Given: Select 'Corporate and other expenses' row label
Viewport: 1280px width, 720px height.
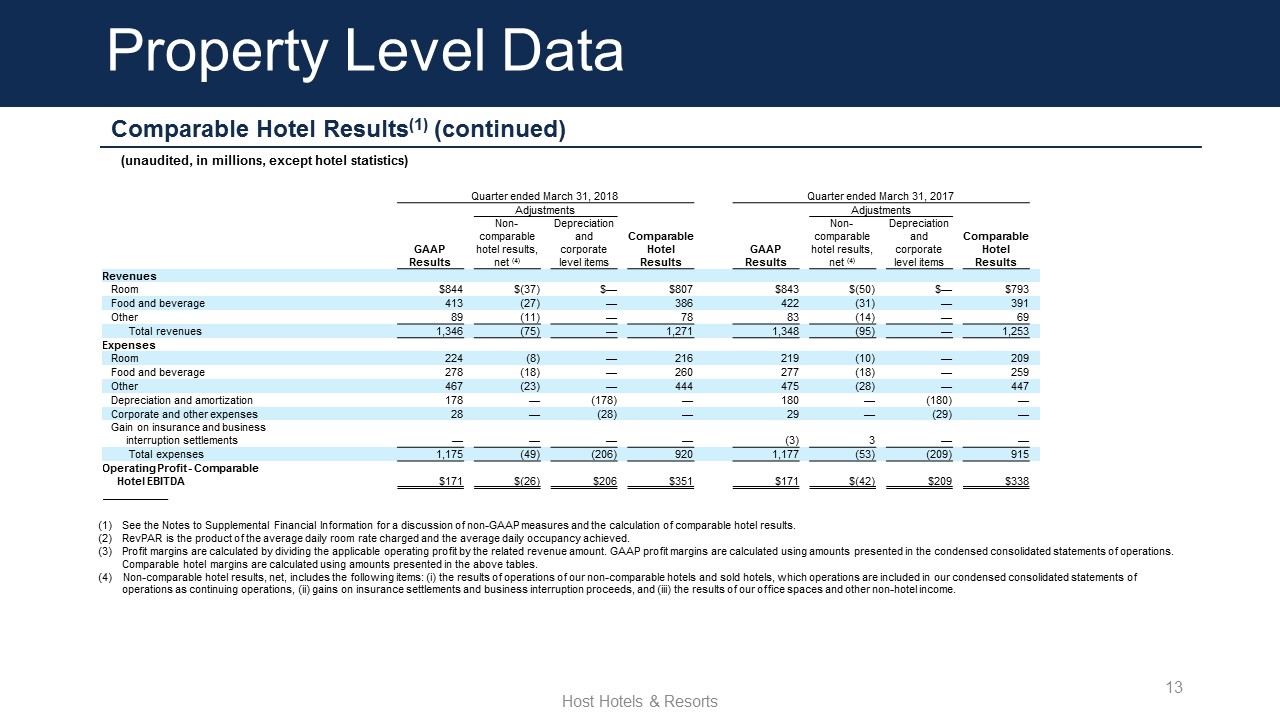Looking at the screenshot, I should (184, 414).
